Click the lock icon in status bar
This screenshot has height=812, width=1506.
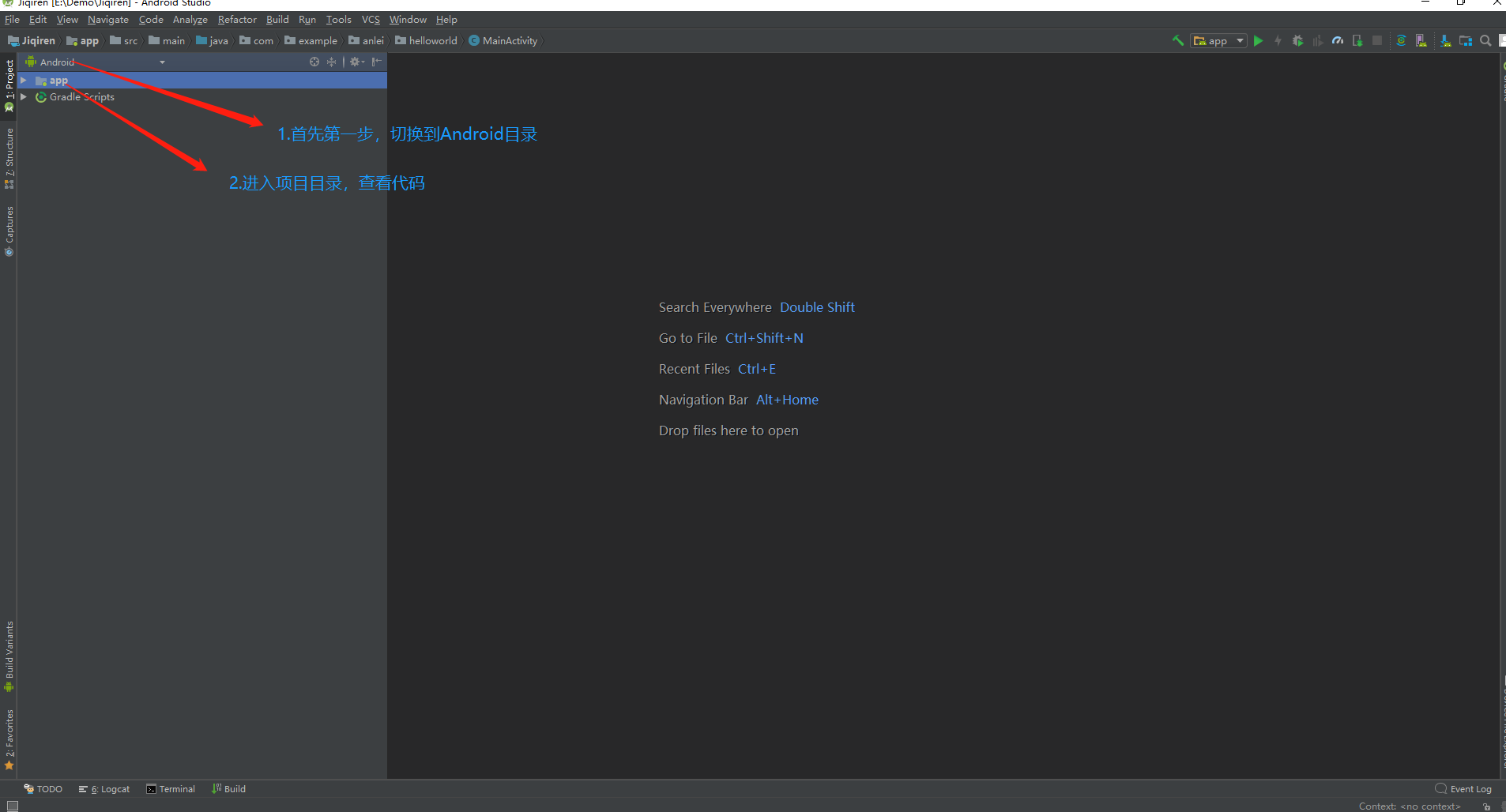[1486, 806]
